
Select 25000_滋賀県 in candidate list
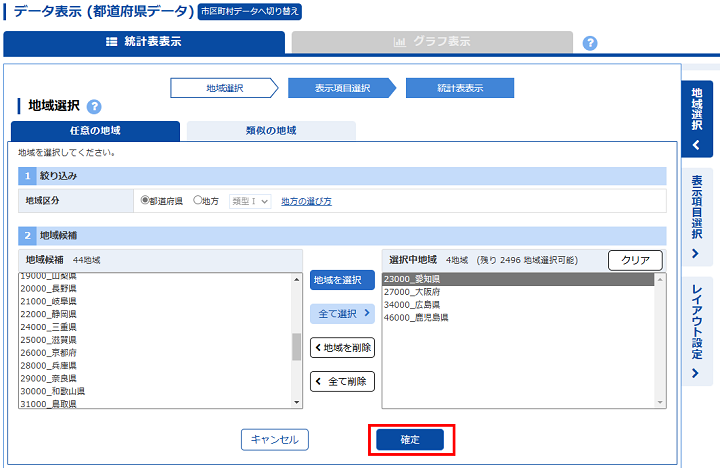coord(155,340)
